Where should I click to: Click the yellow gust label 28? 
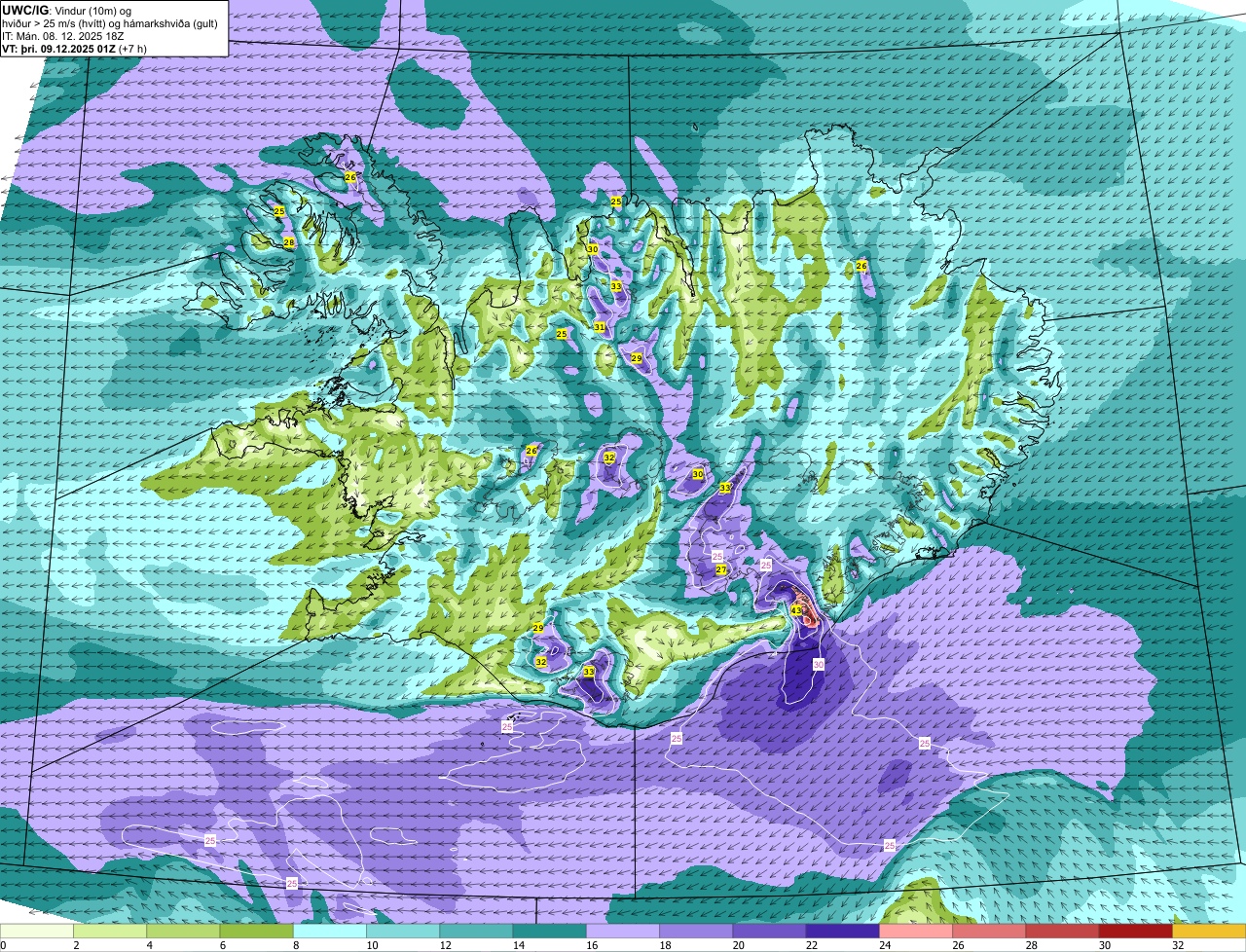click(288, 242)
